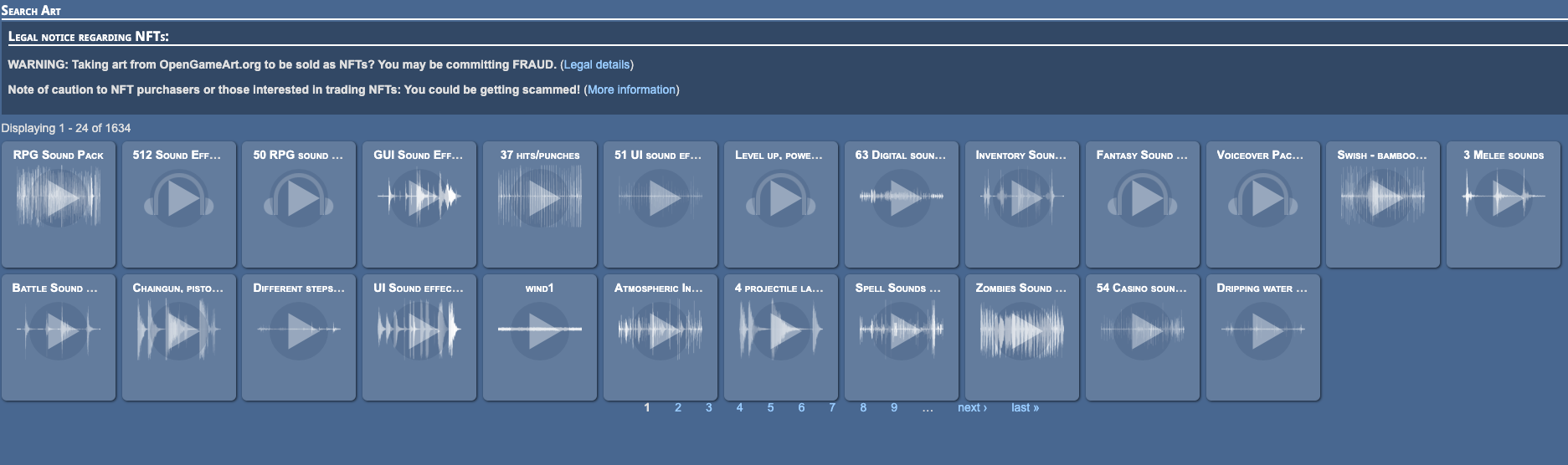Play the Zombies Sound waveform preview

click(x=1021, y=330)
